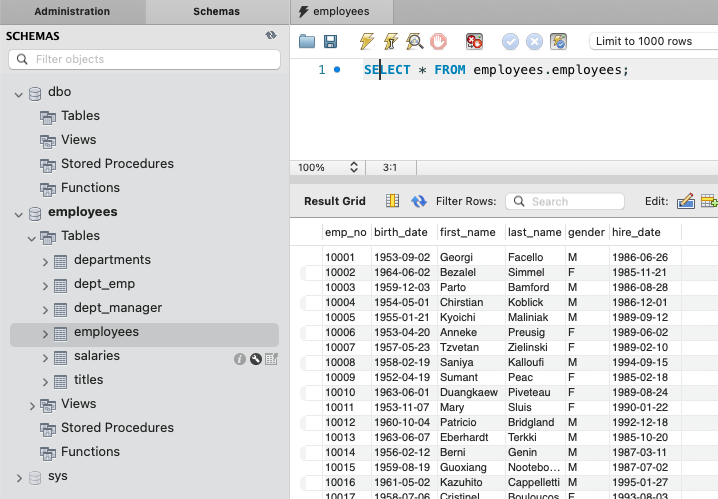Screen dimensions: 718x499
Task: Select Functions under dbo schema
Action: (90, 188)
